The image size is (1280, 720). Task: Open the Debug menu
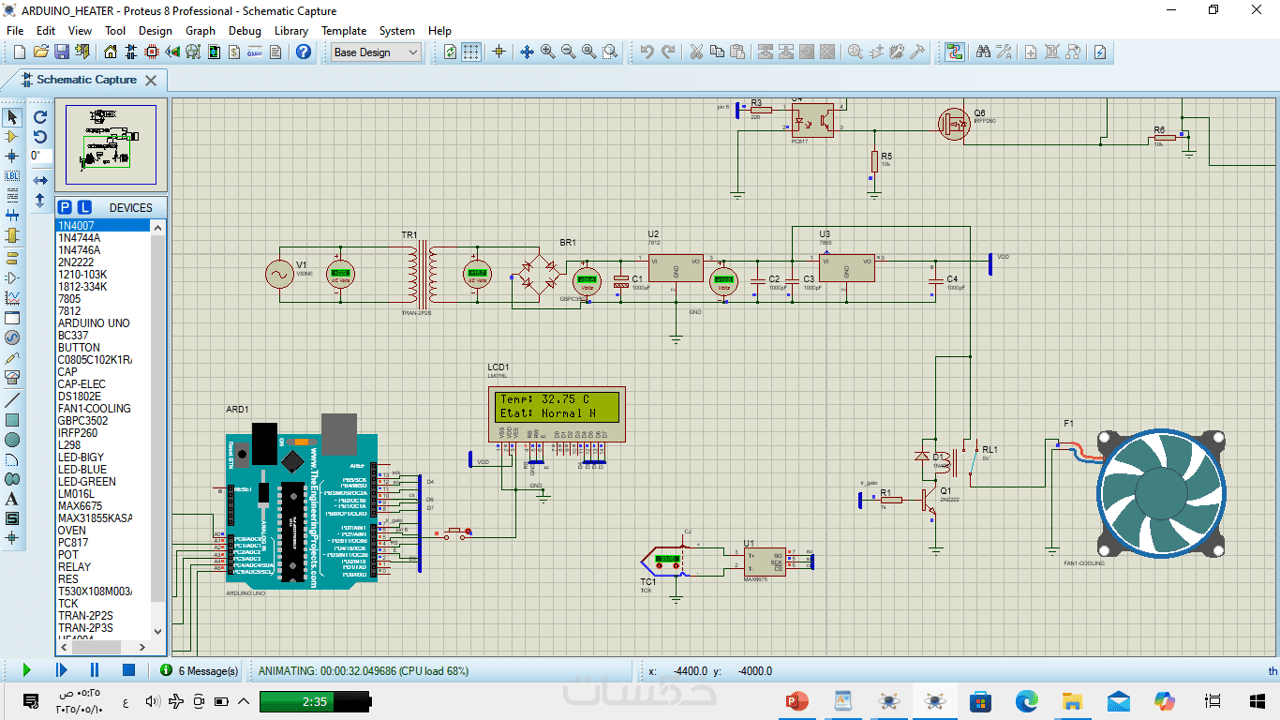pos(244,31)
